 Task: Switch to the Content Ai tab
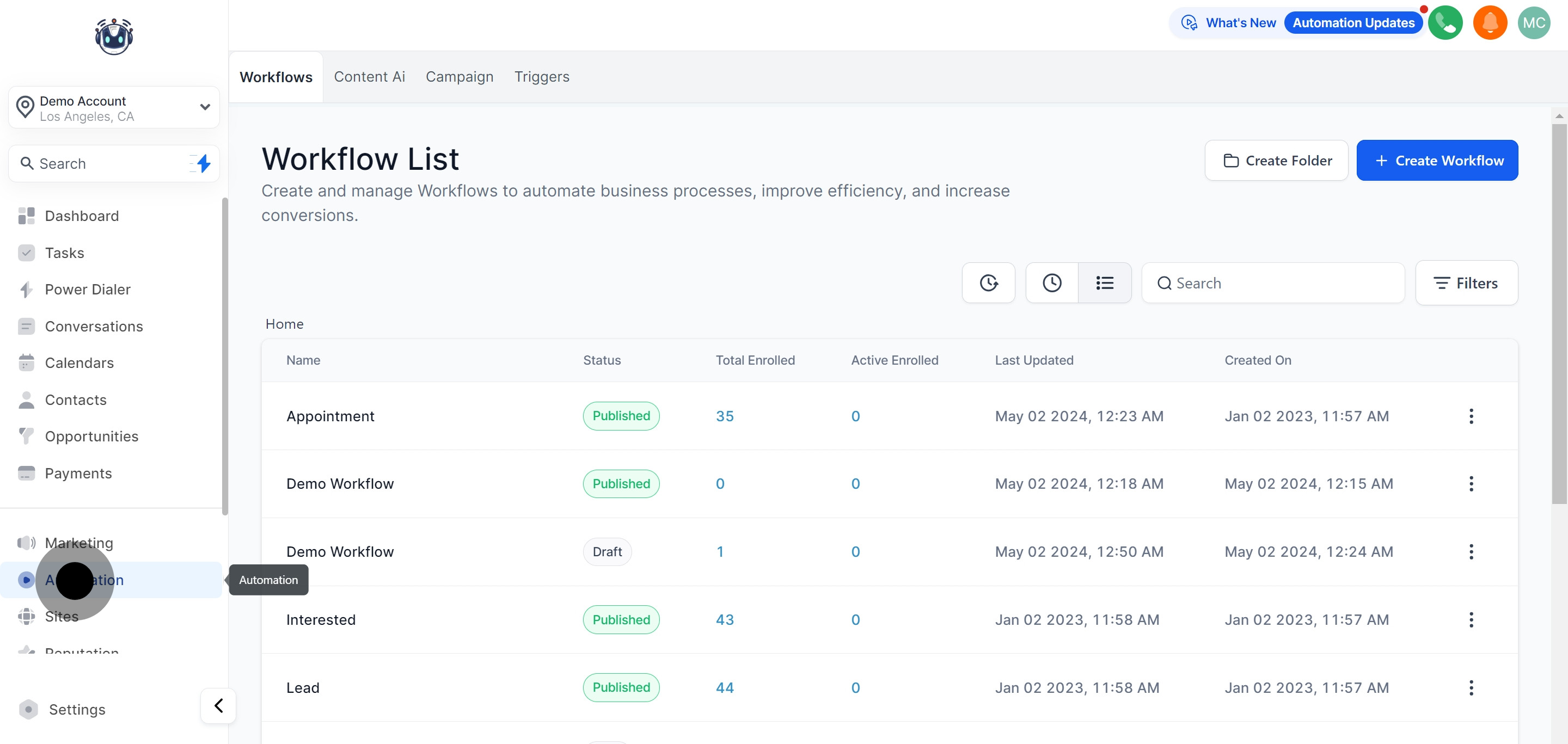point(369,77)
